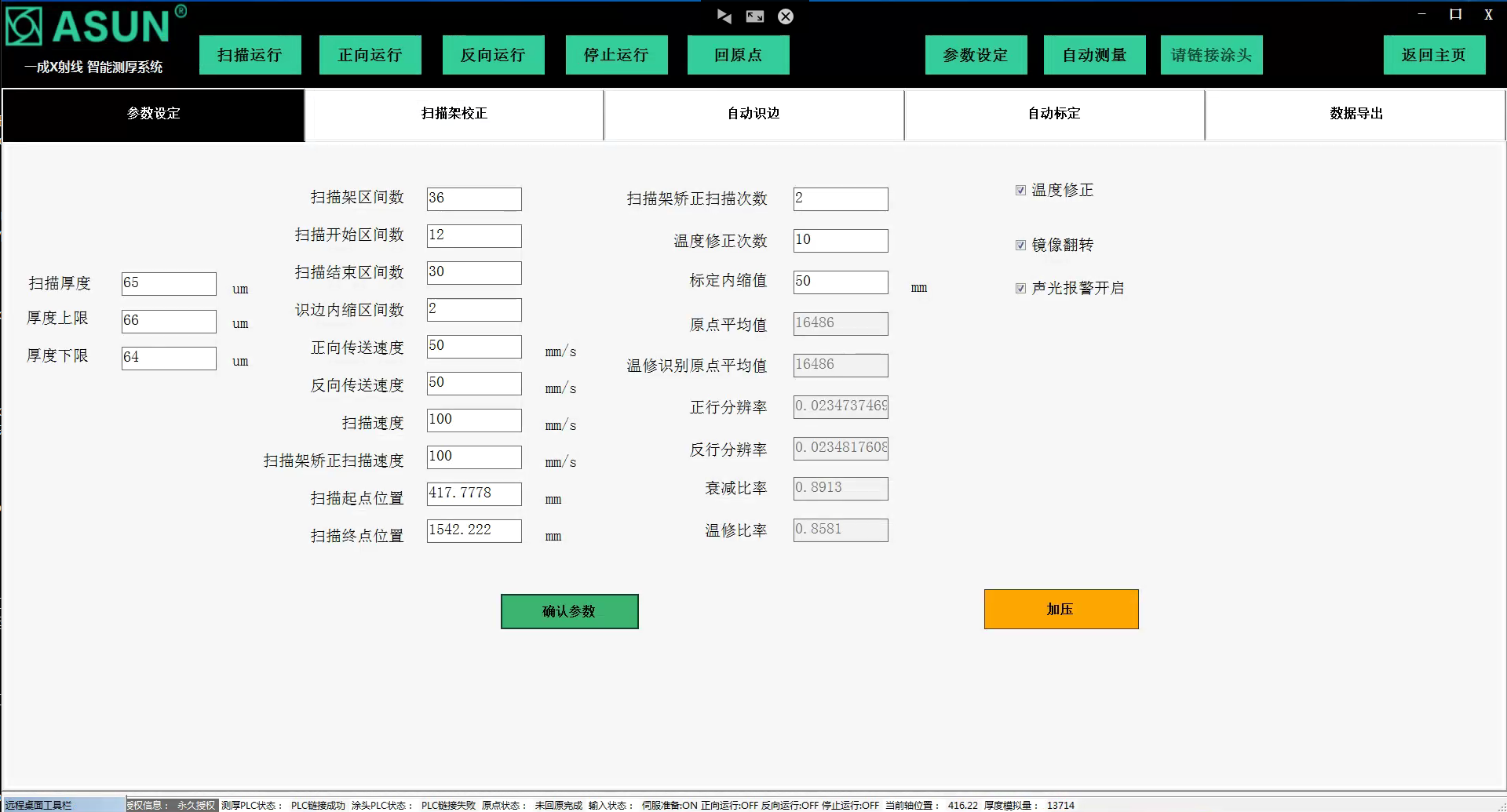Switch to the 扫描架校正 tab

coord(454,114)
